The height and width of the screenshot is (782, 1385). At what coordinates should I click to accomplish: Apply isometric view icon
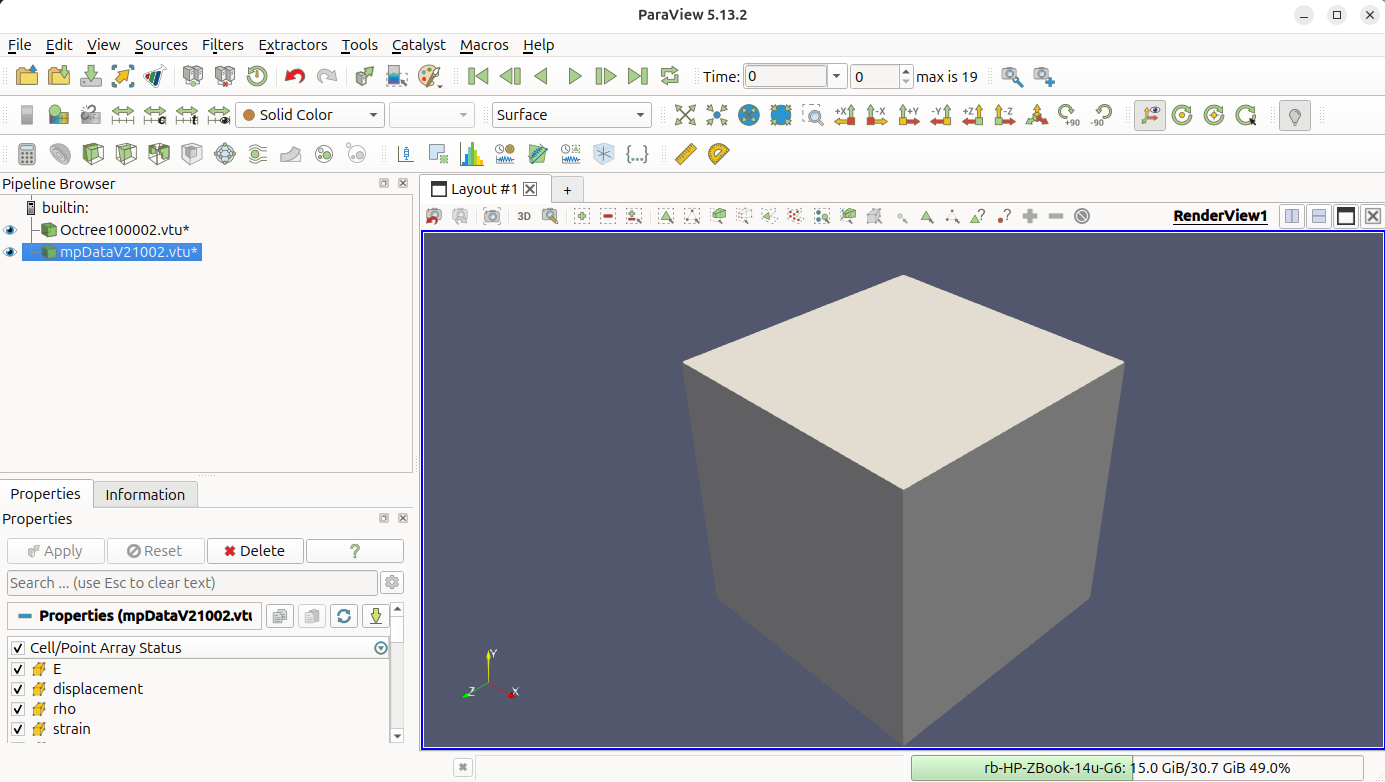[1037, 115]
